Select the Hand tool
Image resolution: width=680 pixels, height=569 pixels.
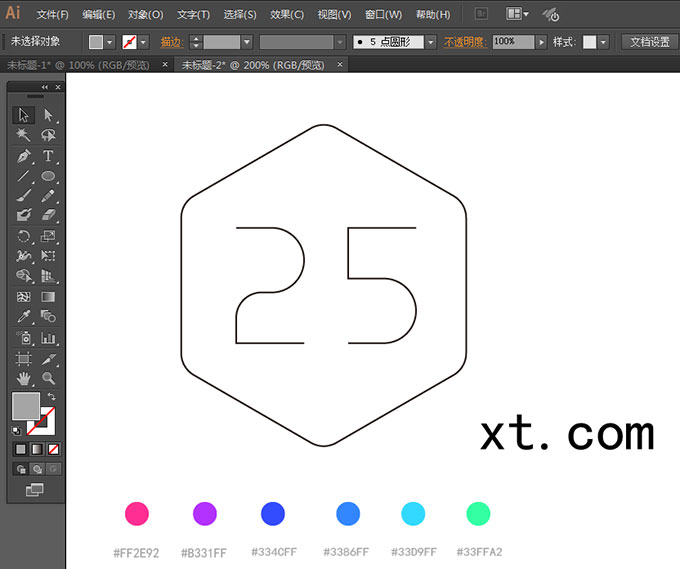23,379
